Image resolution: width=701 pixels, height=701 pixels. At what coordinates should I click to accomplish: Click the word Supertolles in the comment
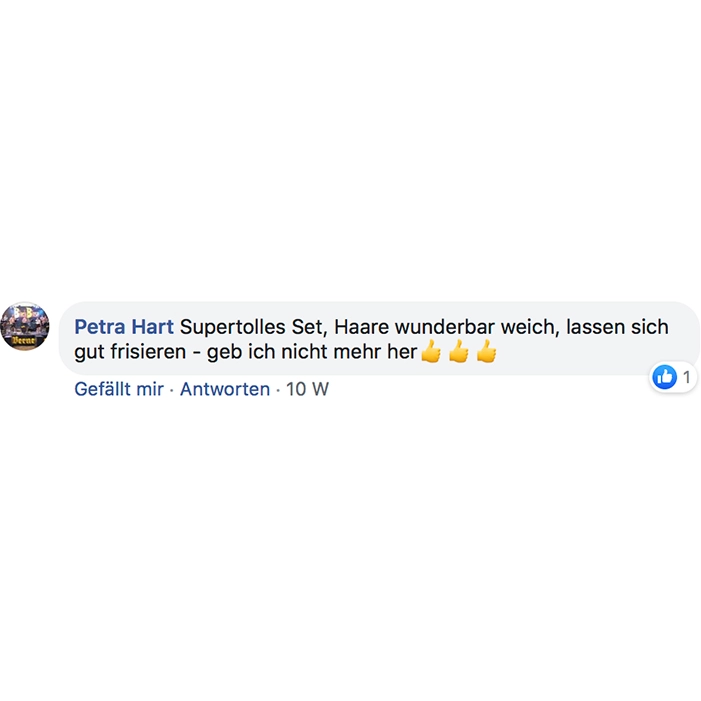tap(232, 327)
